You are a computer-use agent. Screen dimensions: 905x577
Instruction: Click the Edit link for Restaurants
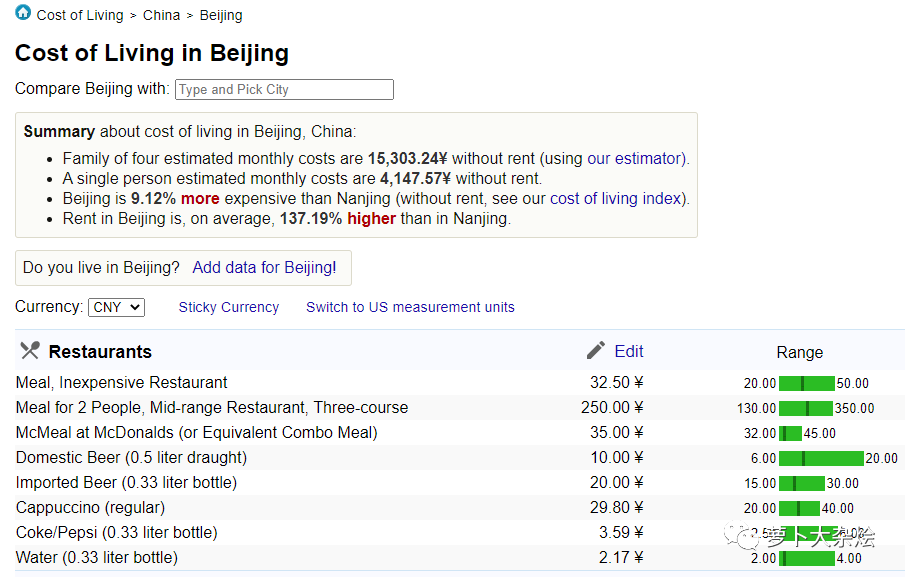coord(629,351)
